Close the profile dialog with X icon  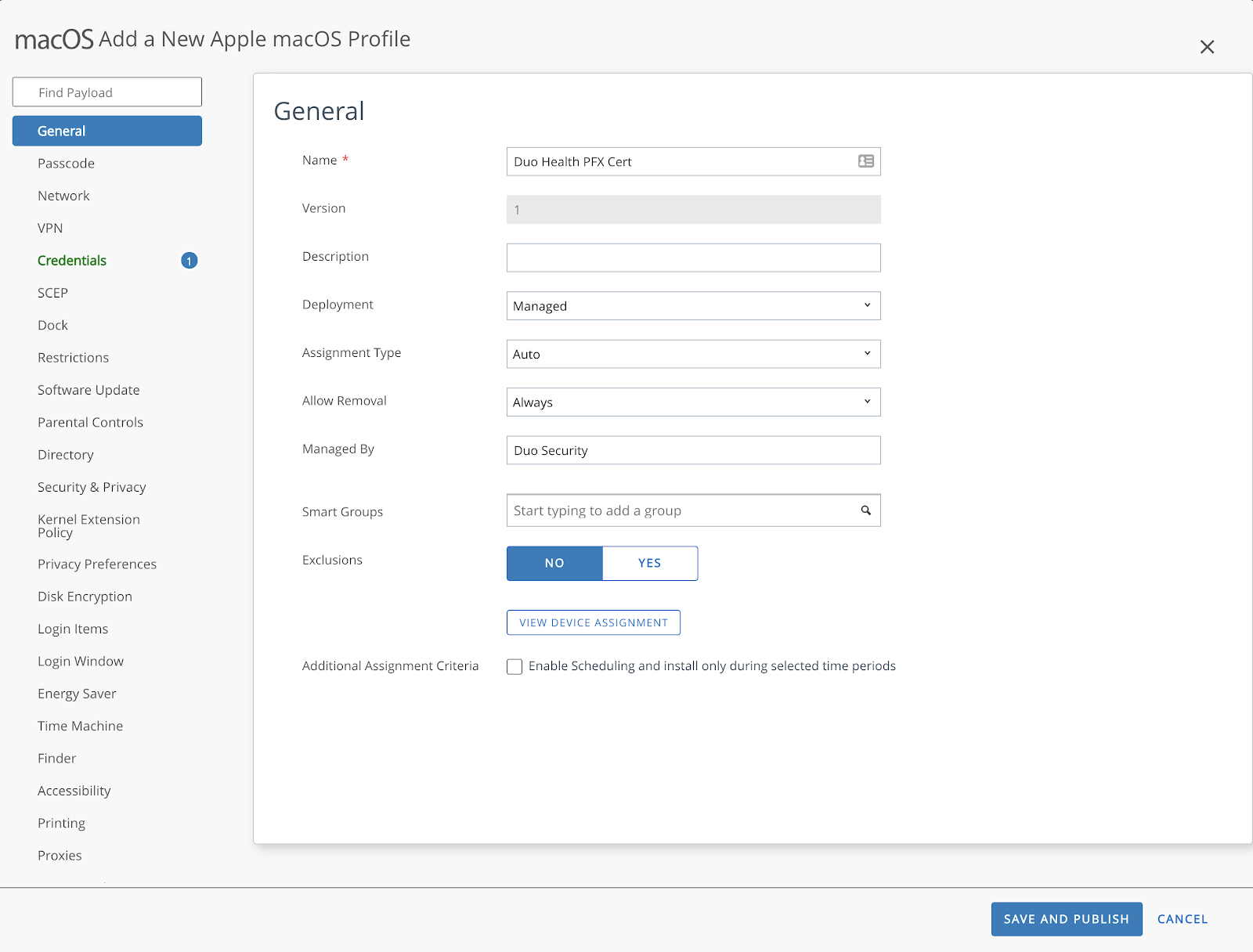pos(1207,47)
